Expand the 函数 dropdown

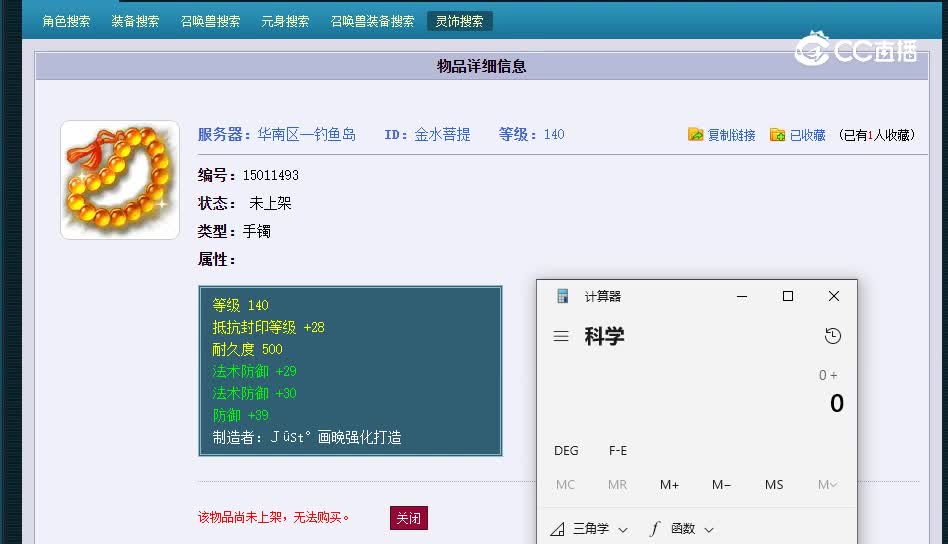709,529
